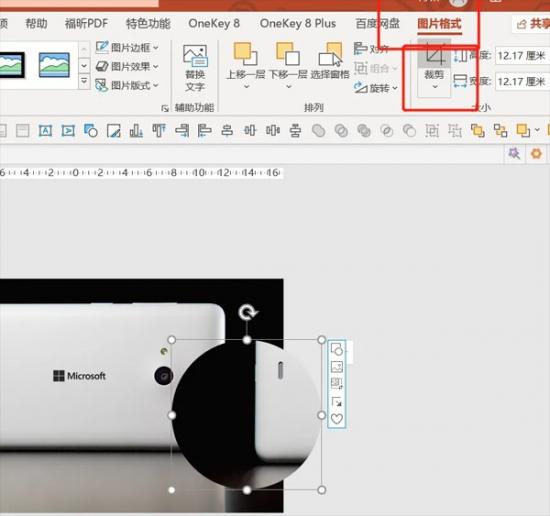550x516 pixels.
Task: Click the align right toolbar icon
Action: (182, 131)
